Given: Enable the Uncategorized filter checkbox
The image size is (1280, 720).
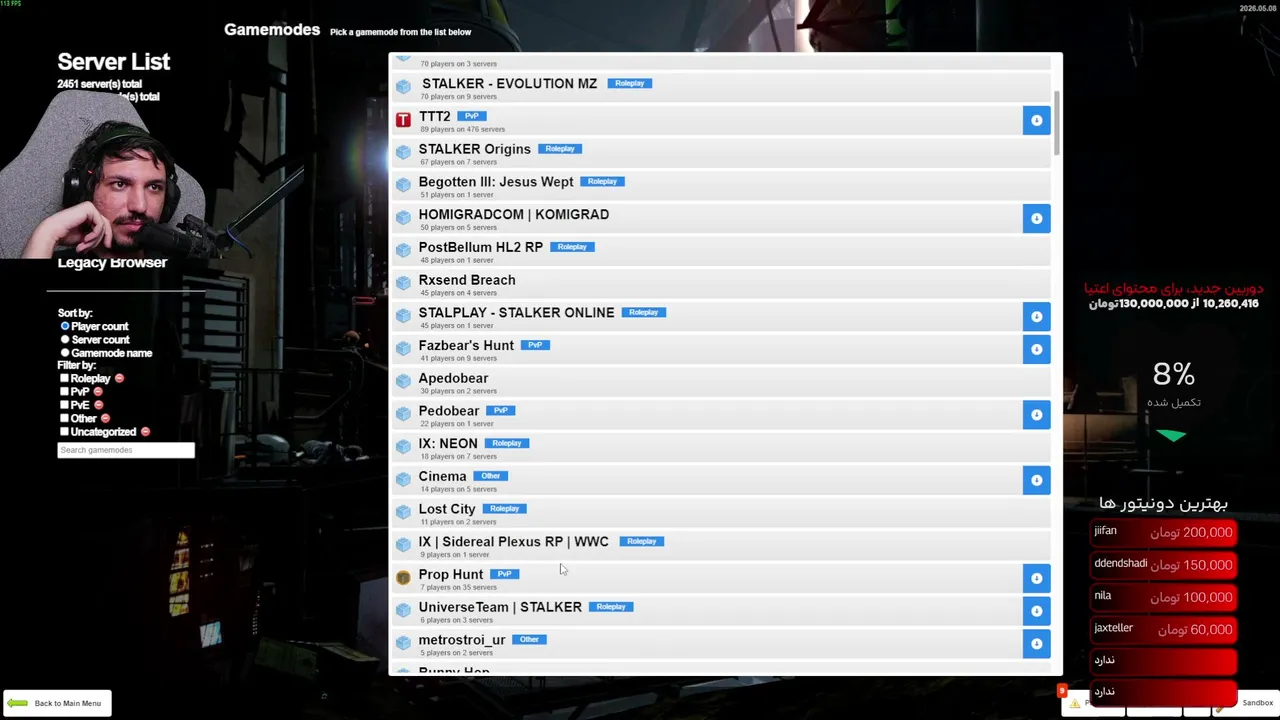Looking at the screenshot, I should 64,432.
